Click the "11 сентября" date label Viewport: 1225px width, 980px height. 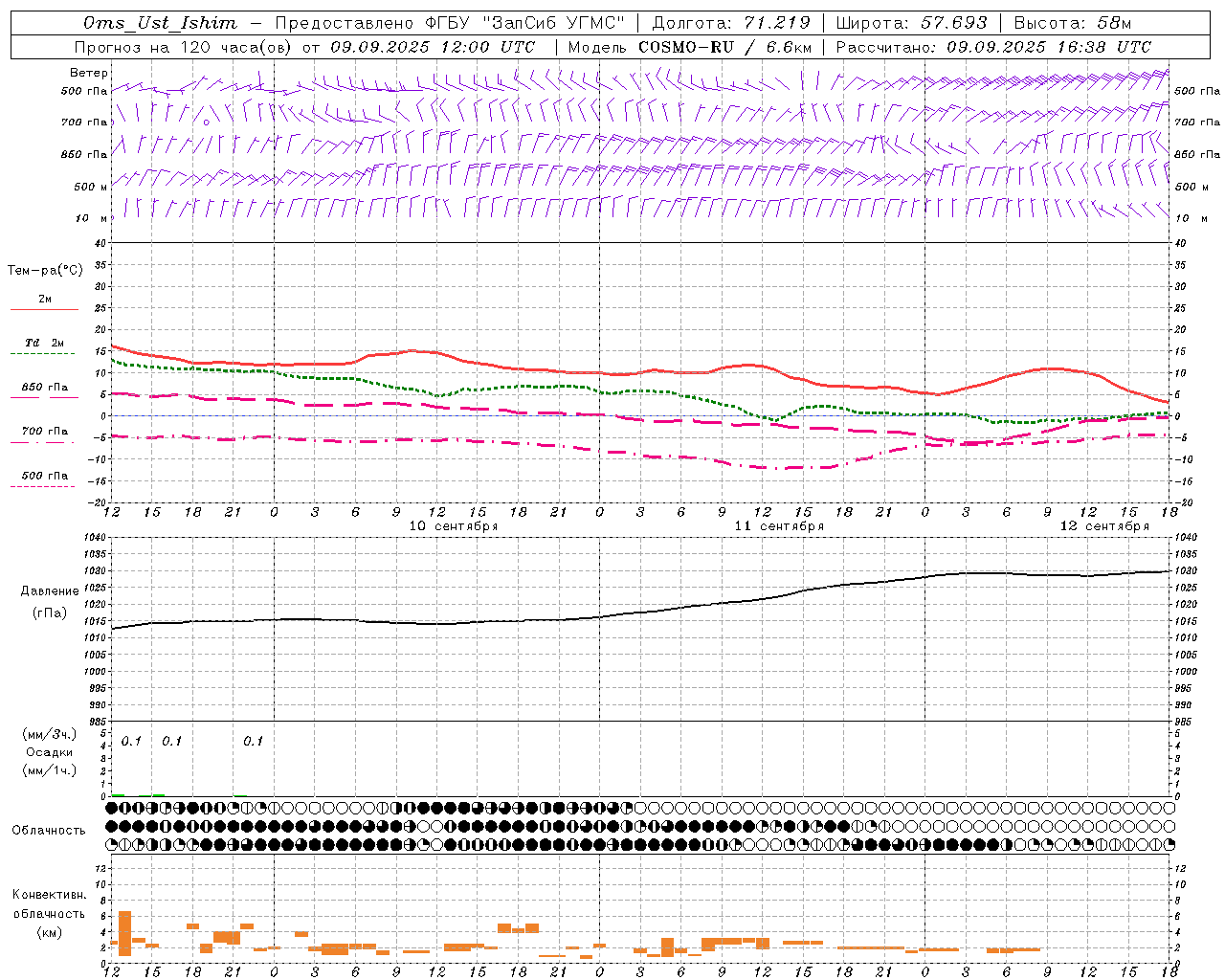(779, 526)
